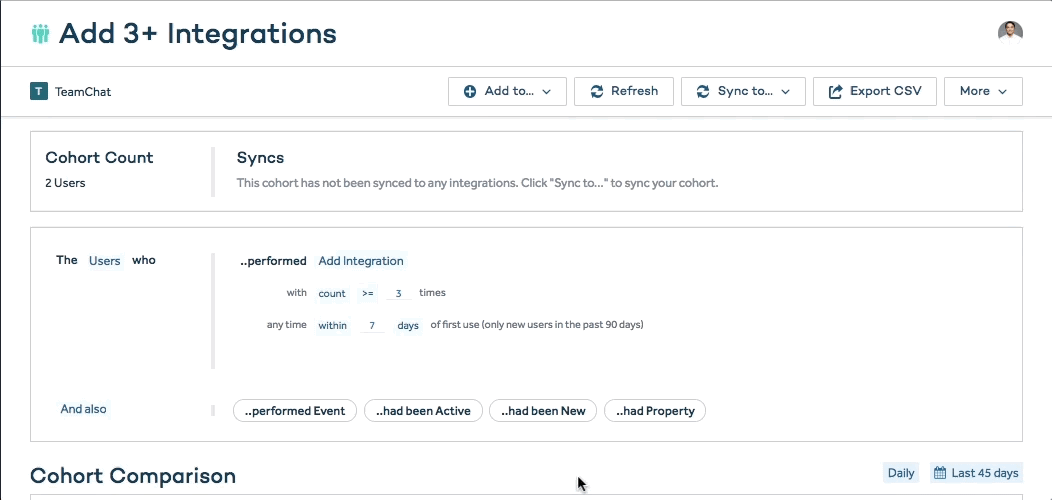Viewport: 1052px width, 500px height.
Task: Edit the count threshold value field
Action: pos(398,294)
